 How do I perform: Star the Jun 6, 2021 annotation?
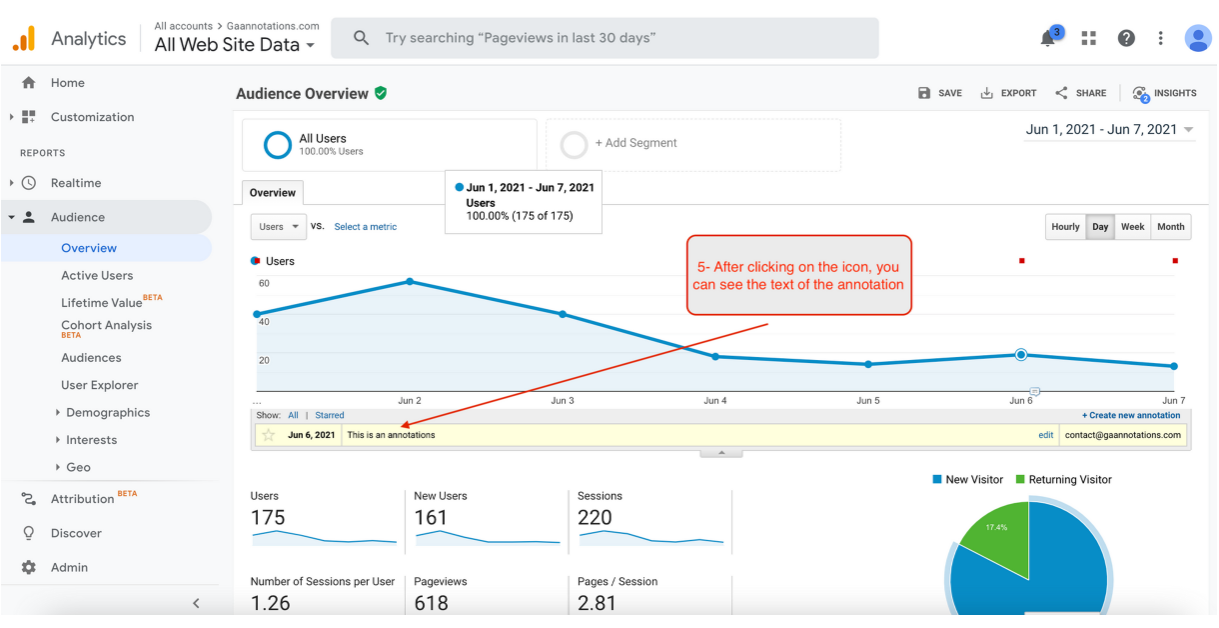point(268,435)
